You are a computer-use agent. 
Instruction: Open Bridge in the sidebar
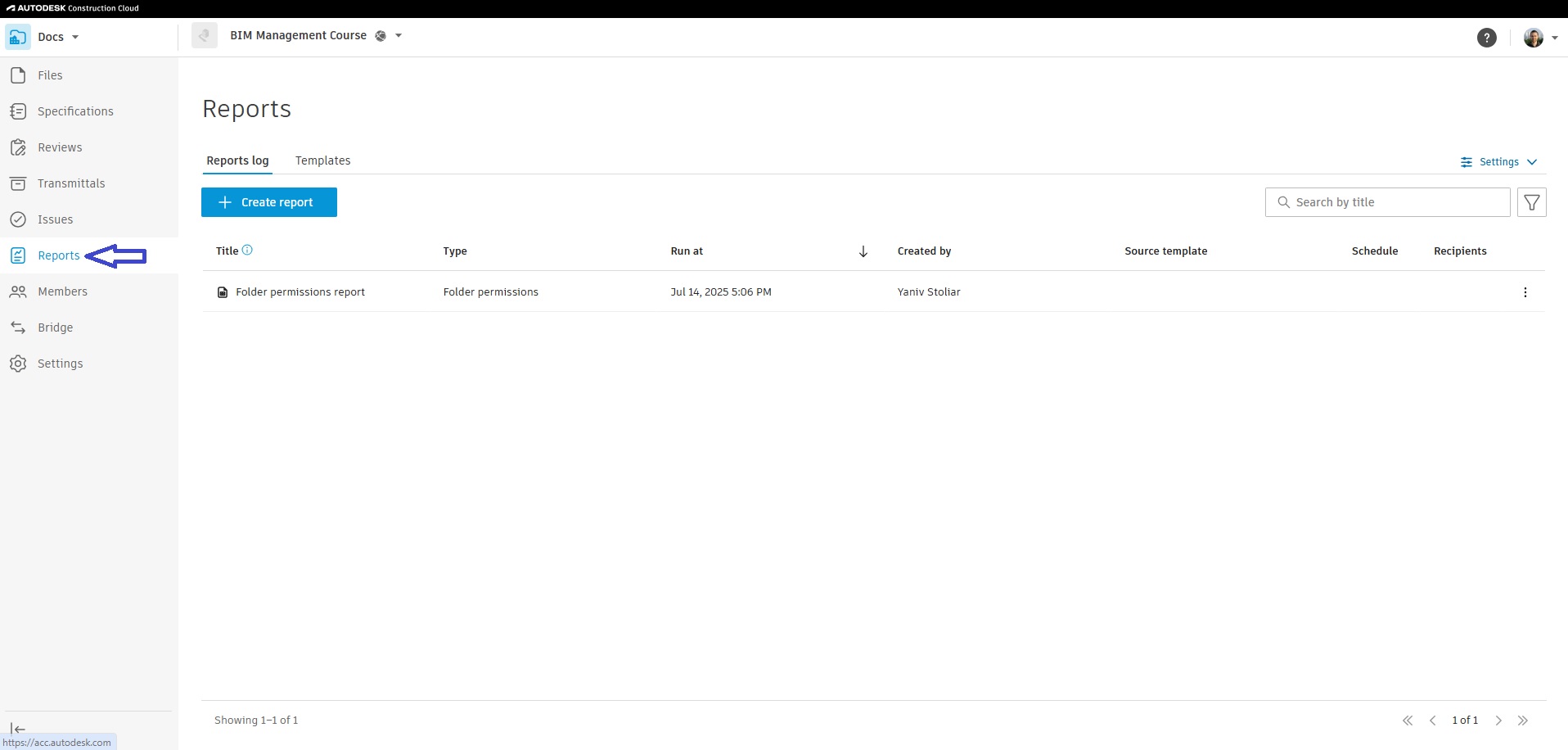coord(88,328)
